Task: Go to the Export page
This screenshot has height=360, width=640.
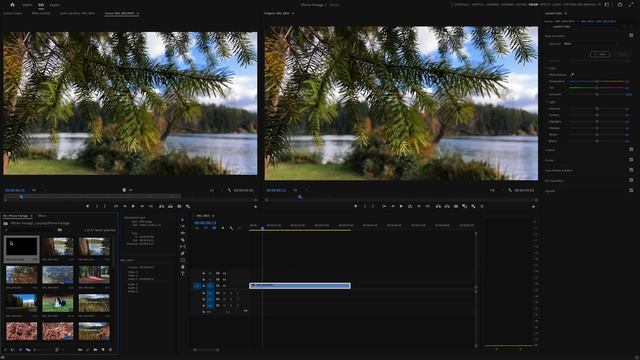Action: tap(54, 5)
